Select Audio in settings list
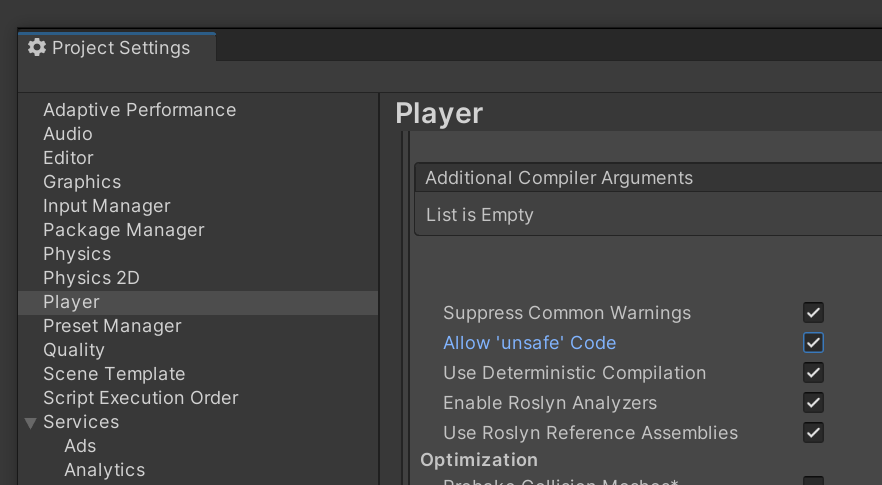The image size is (882, 485). click(x=68, y=134)
